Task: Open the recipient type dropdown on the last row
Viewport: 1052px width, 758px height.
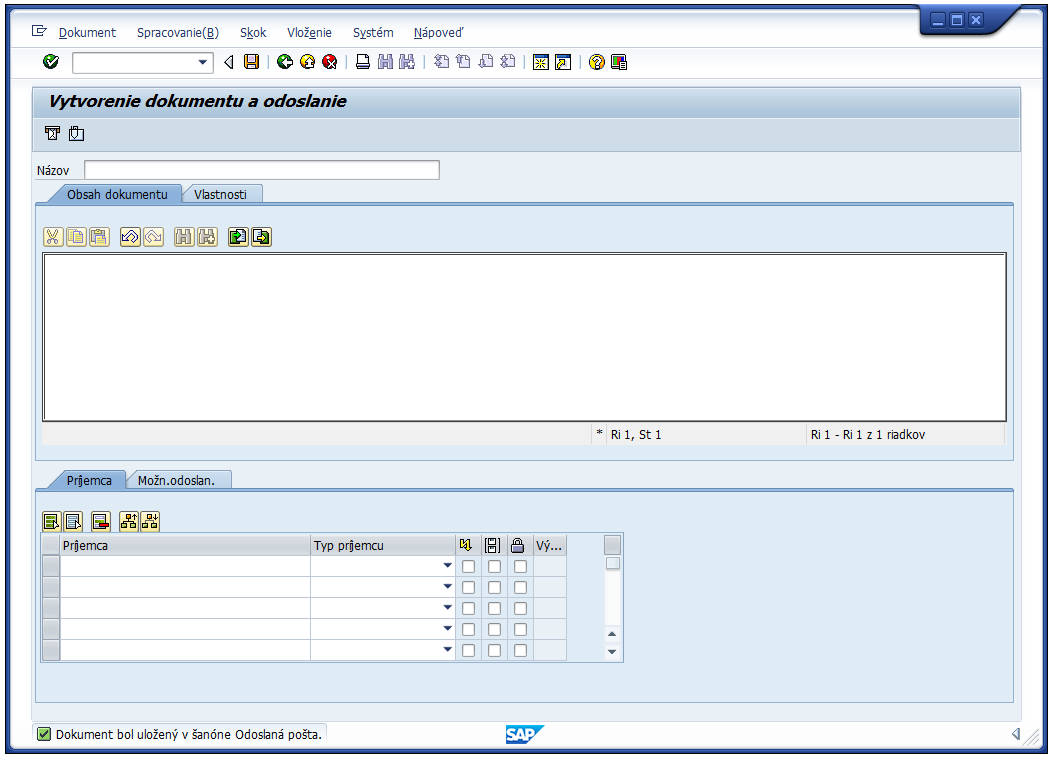Action: 447,649
